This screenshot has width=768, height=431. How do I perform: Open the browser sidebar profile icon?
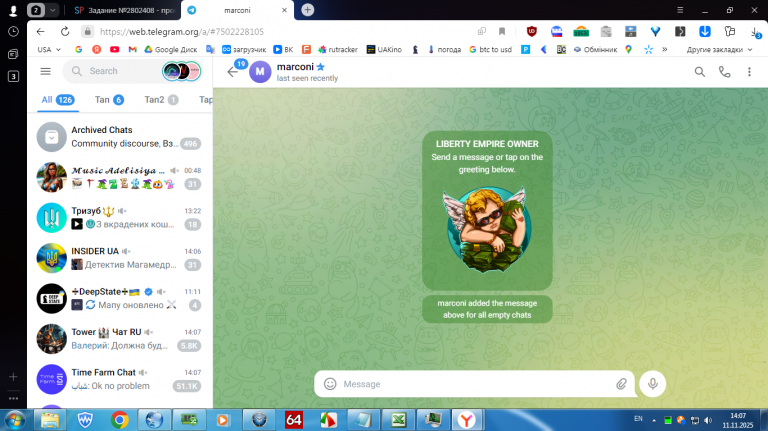[x=13, y=10]
